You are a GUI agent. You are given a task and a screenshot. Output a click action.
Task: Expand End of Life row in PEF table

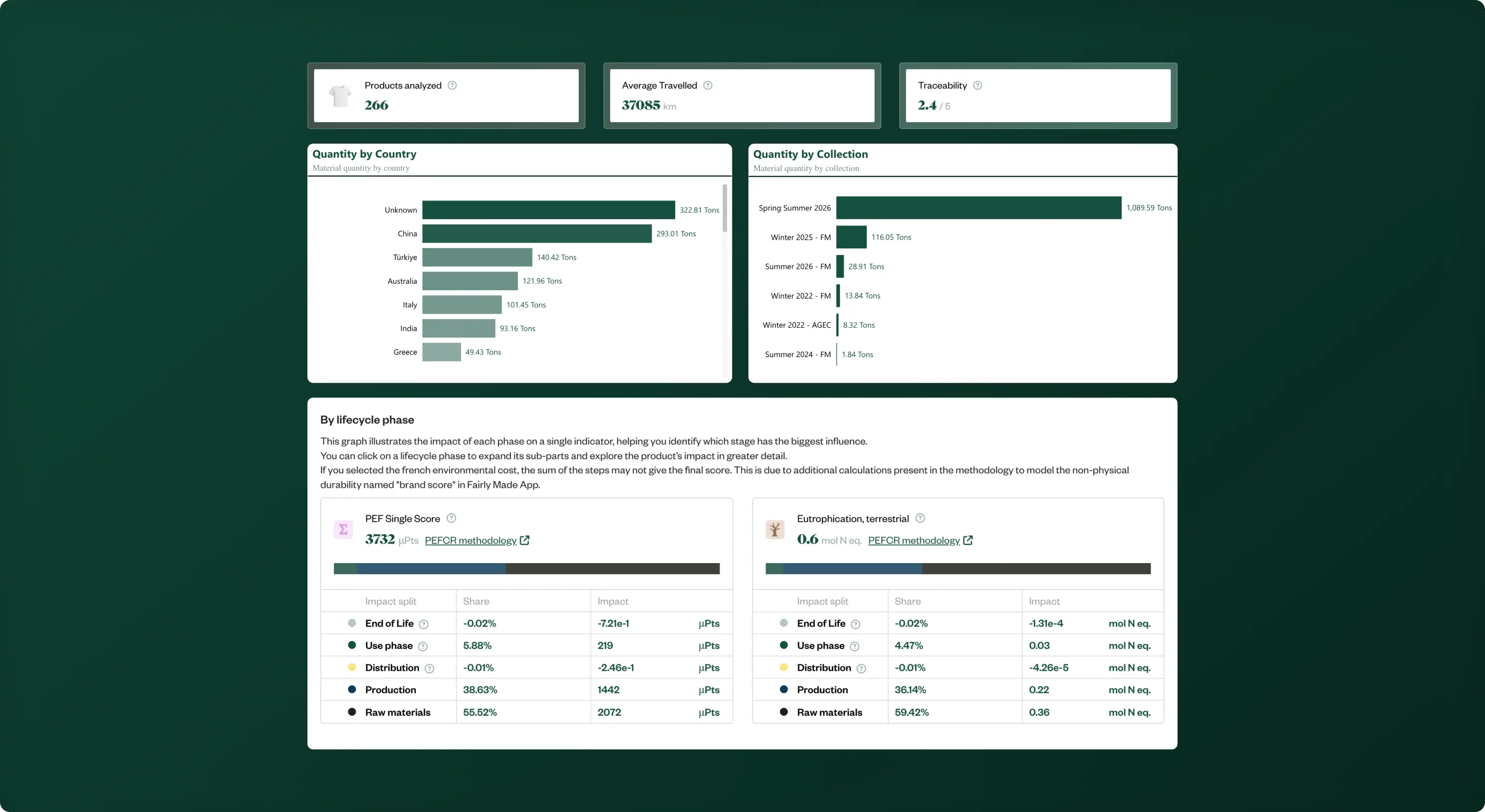526,623
